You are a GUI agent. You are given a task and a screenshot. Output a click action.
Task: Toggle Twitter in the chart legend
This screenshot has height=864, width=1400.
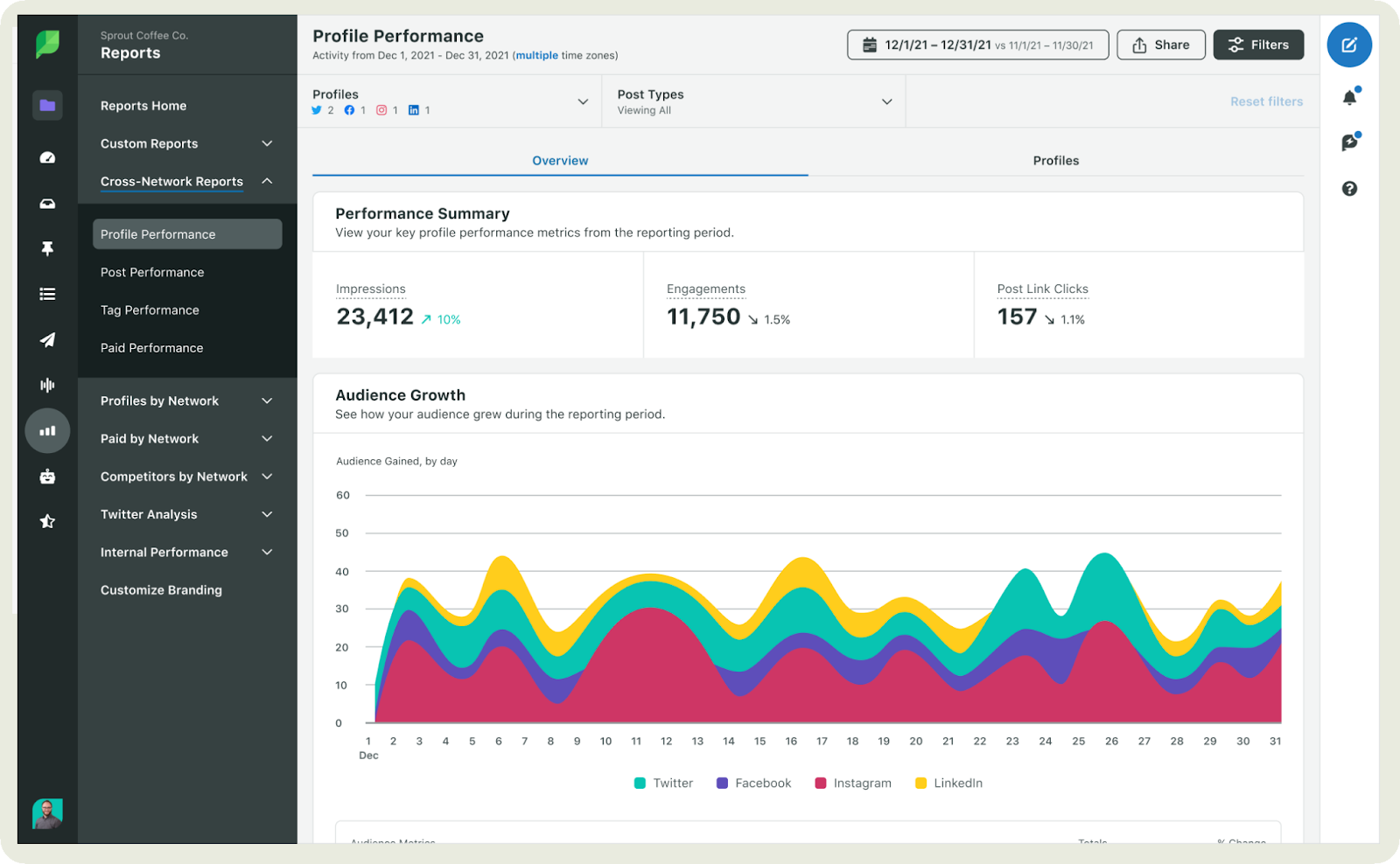(663, 783)
